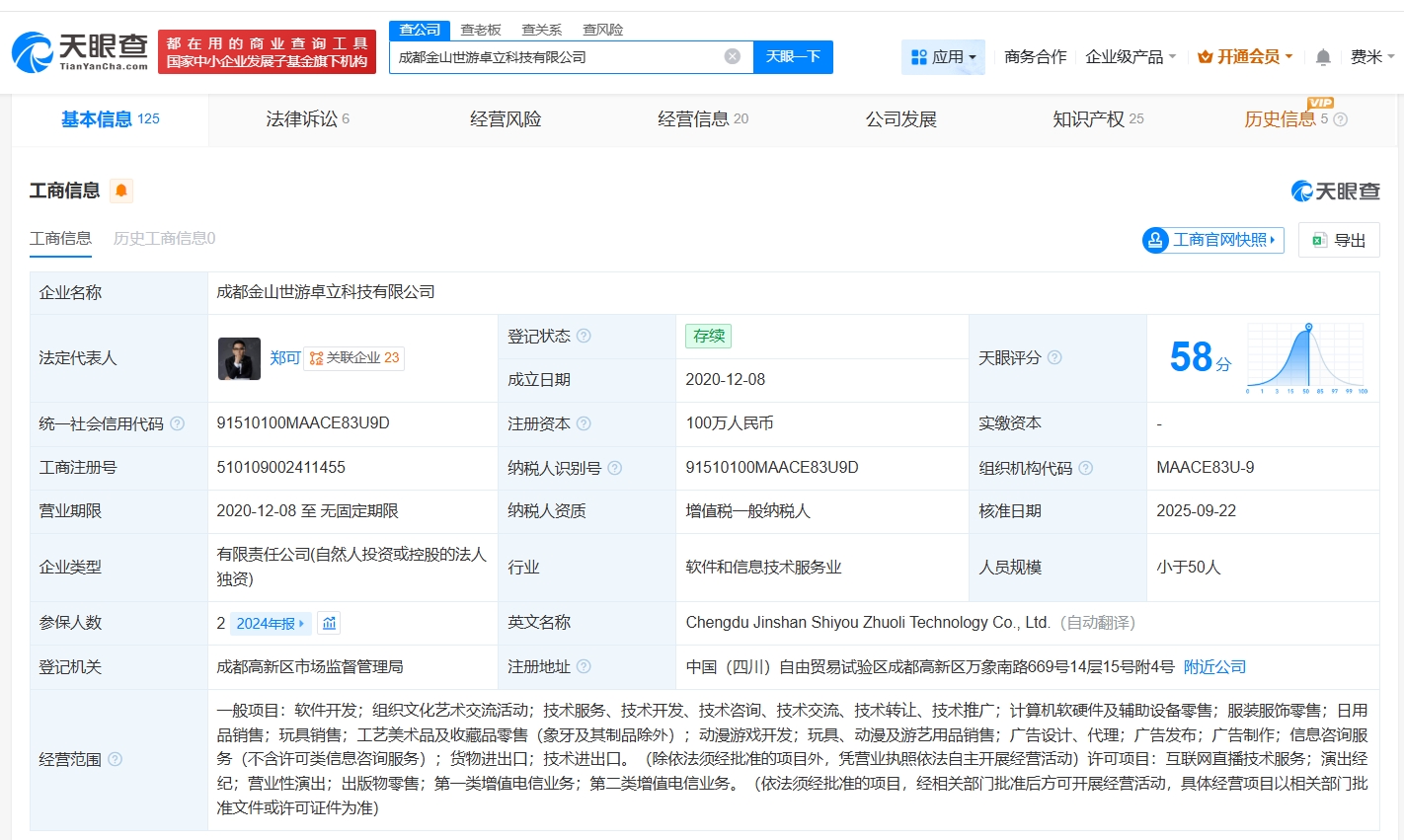This screenshot has height=840, width=1404.
Task: Click the stamp icon on 工商官网快照
Action: tap(1155, 240)
